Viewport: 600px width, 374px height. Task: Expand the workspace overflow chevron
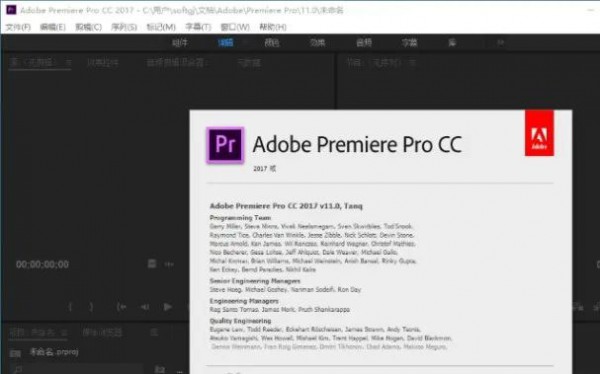point(500,43)
